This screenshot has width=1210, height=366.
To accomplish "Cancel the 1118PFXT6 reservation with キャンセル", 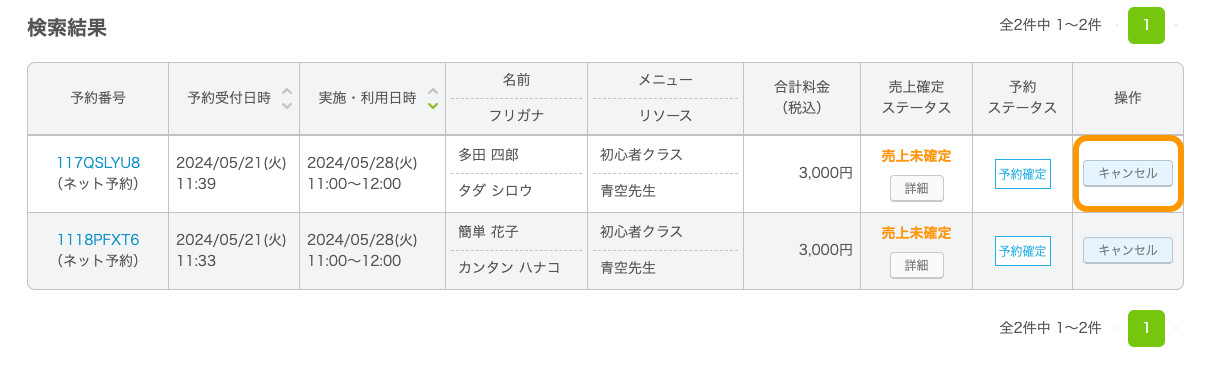I will tap(1128, 250).
